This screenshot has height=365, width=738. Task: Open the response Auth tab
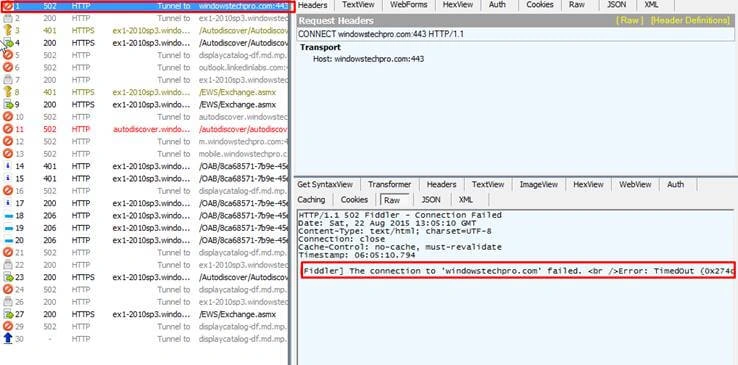pos(675,185)
